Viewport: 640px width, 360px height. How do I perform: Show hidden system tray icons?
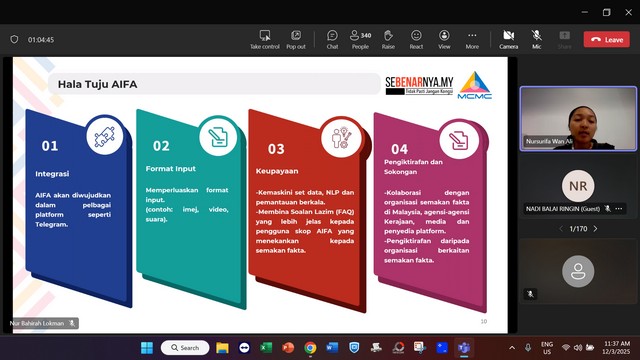[x=512, y=348]
